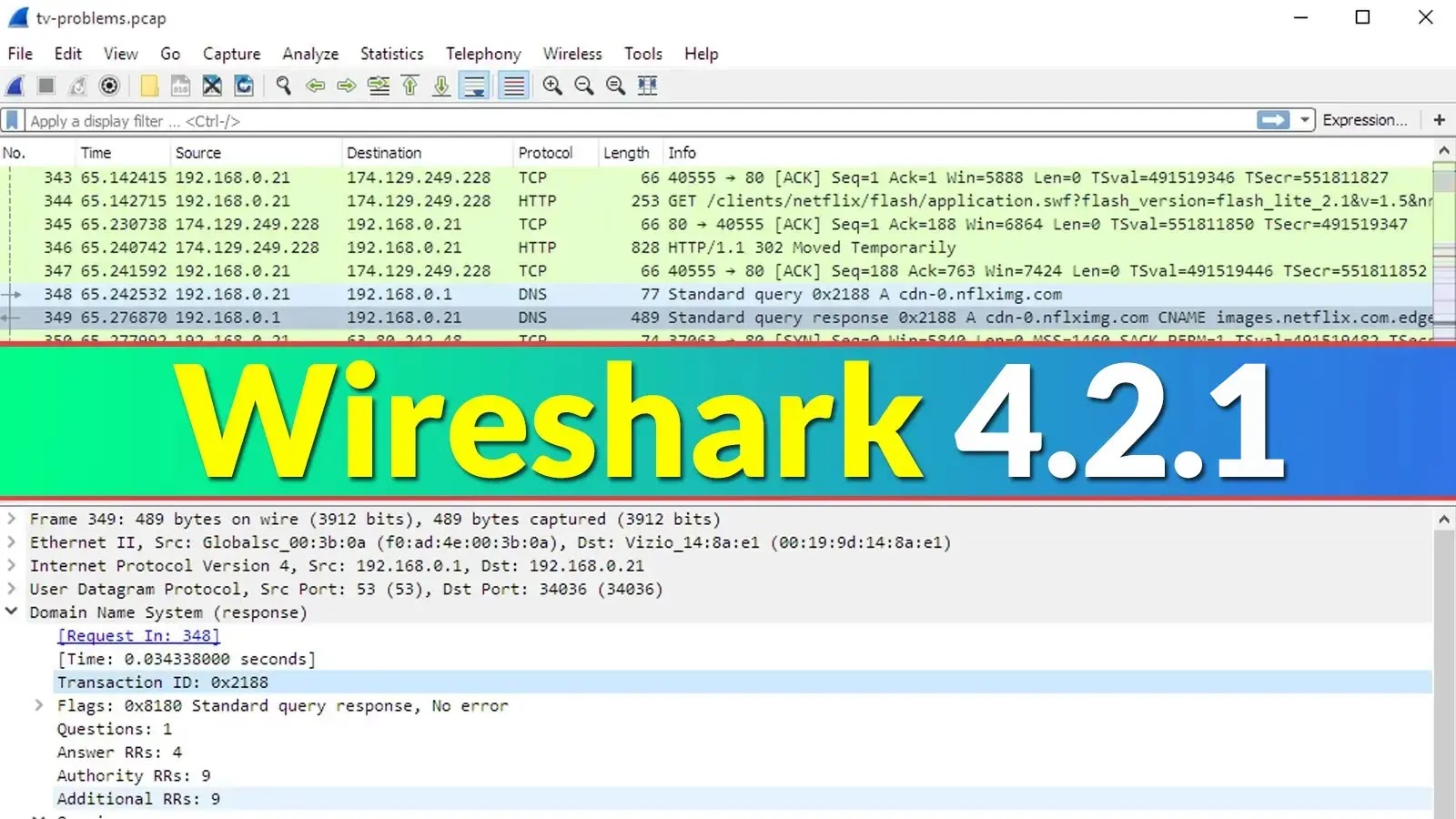The height and width of the screenshot is (819, 1456).
Task: Select packet 348 DNS standard query
Action: pyautogui.click(x=716, y=294)
